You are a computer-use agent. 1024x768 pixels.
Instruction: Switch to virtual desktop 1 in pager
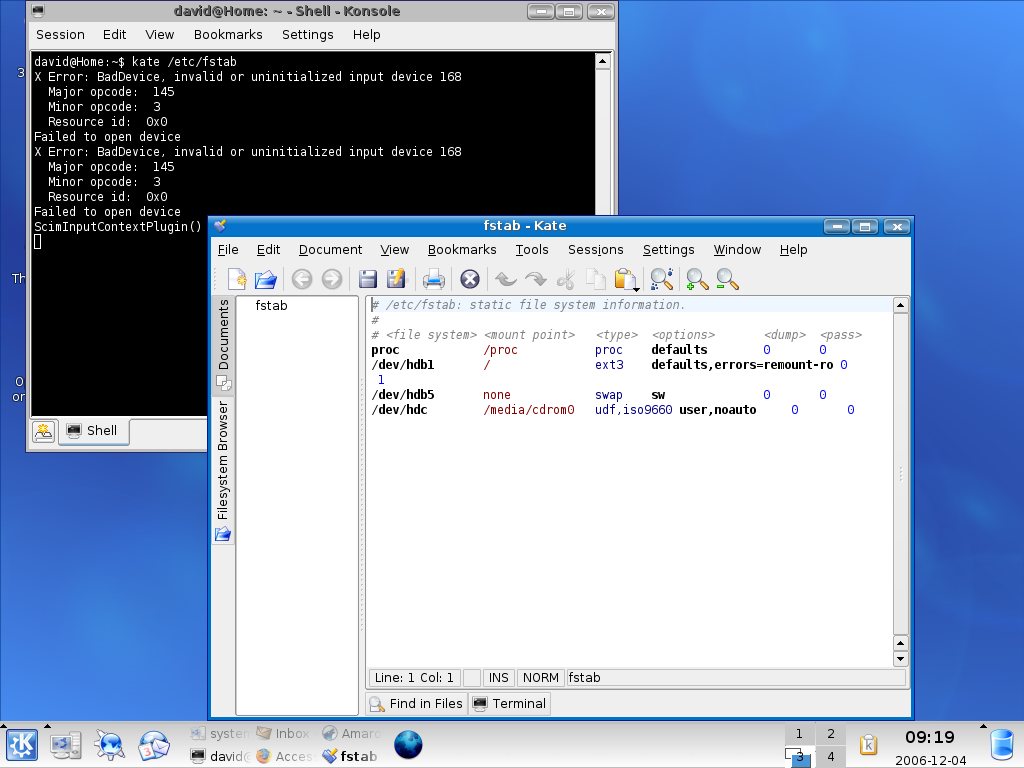pyautogui.click(x=799, y=733)
